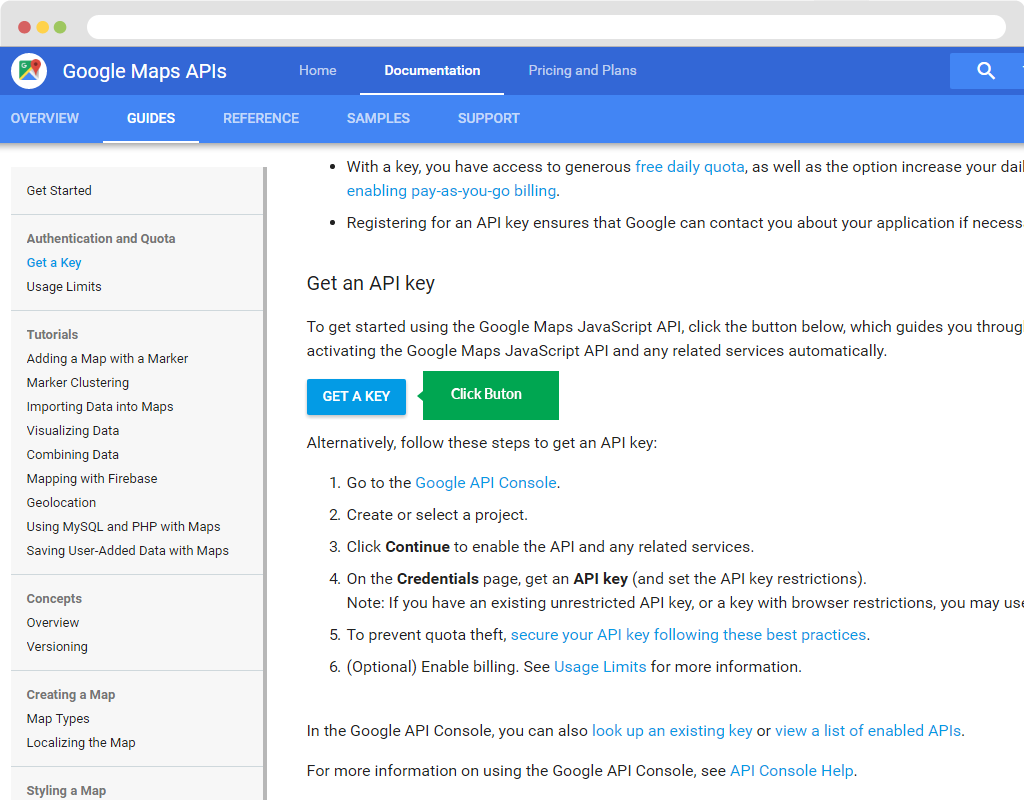Open Visualizing Data tutorial

(72, 431)
